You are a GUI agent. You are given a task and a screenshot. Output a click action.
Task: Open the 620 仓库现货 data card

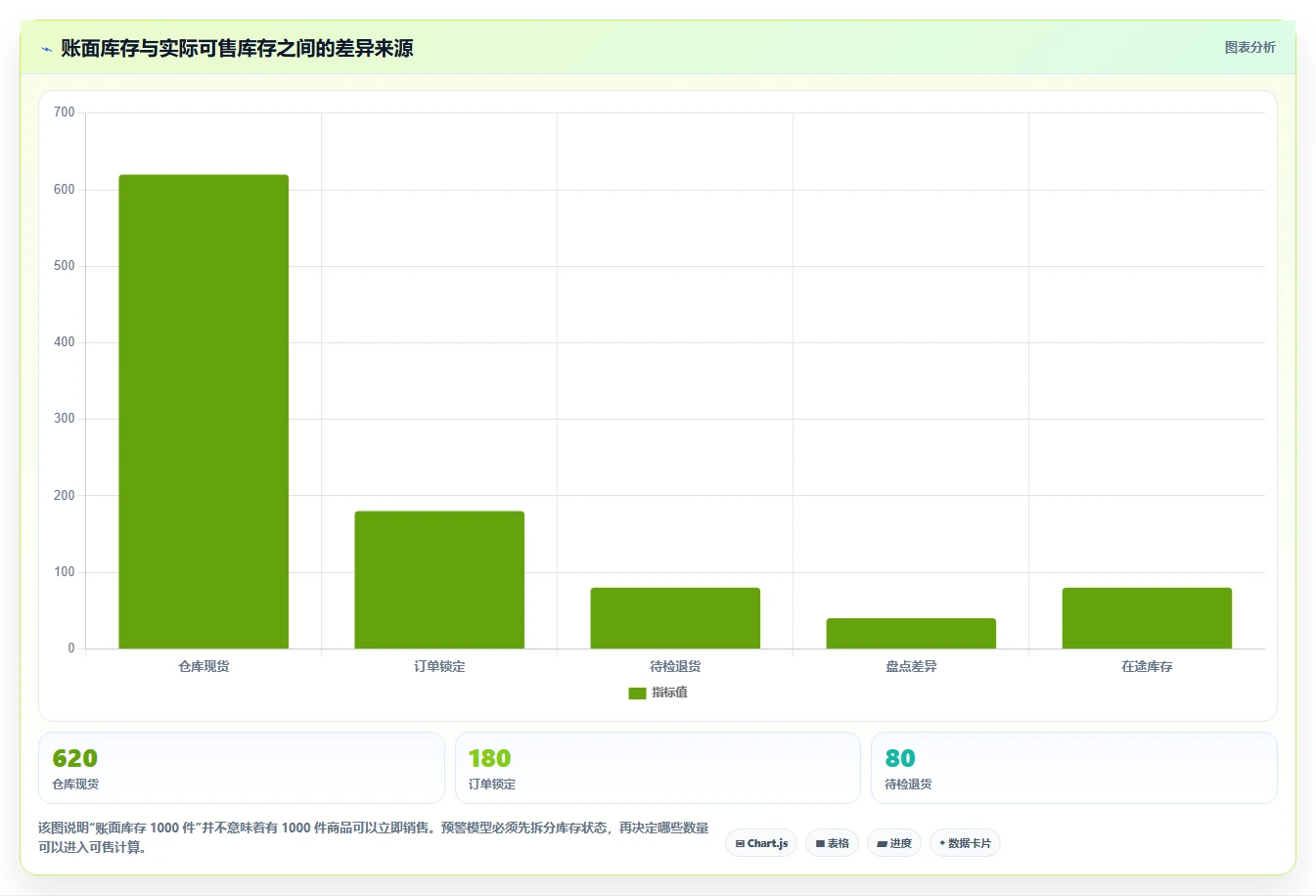pyautogui.click(x=242, y=768)
